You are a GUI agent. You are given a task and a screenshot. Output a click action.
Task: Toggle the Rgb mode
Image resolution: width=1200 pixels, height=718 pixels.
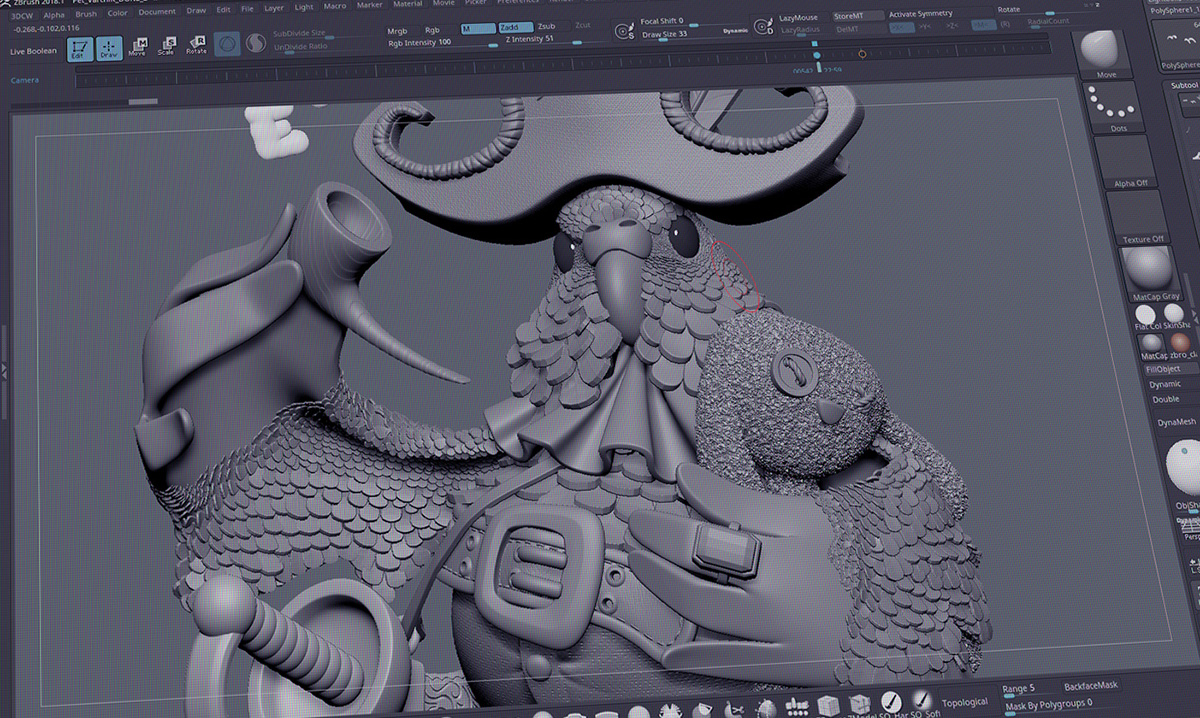click(x=432, y=31)
